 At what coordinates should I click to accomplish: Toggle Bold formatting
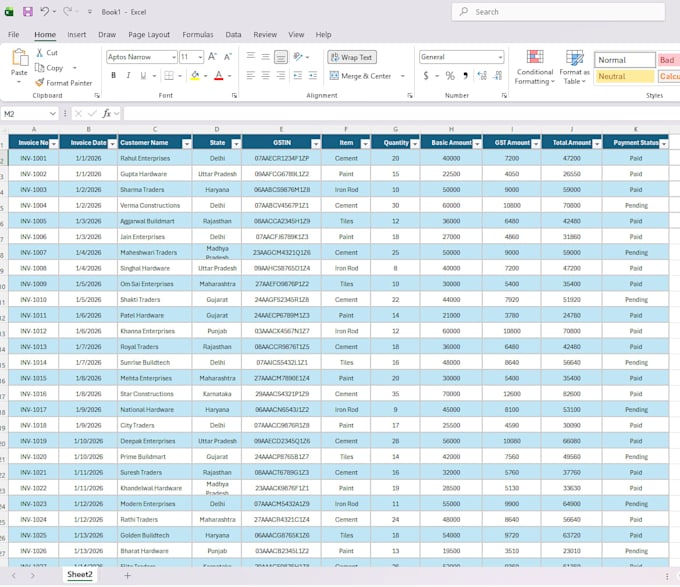(113, 75)
